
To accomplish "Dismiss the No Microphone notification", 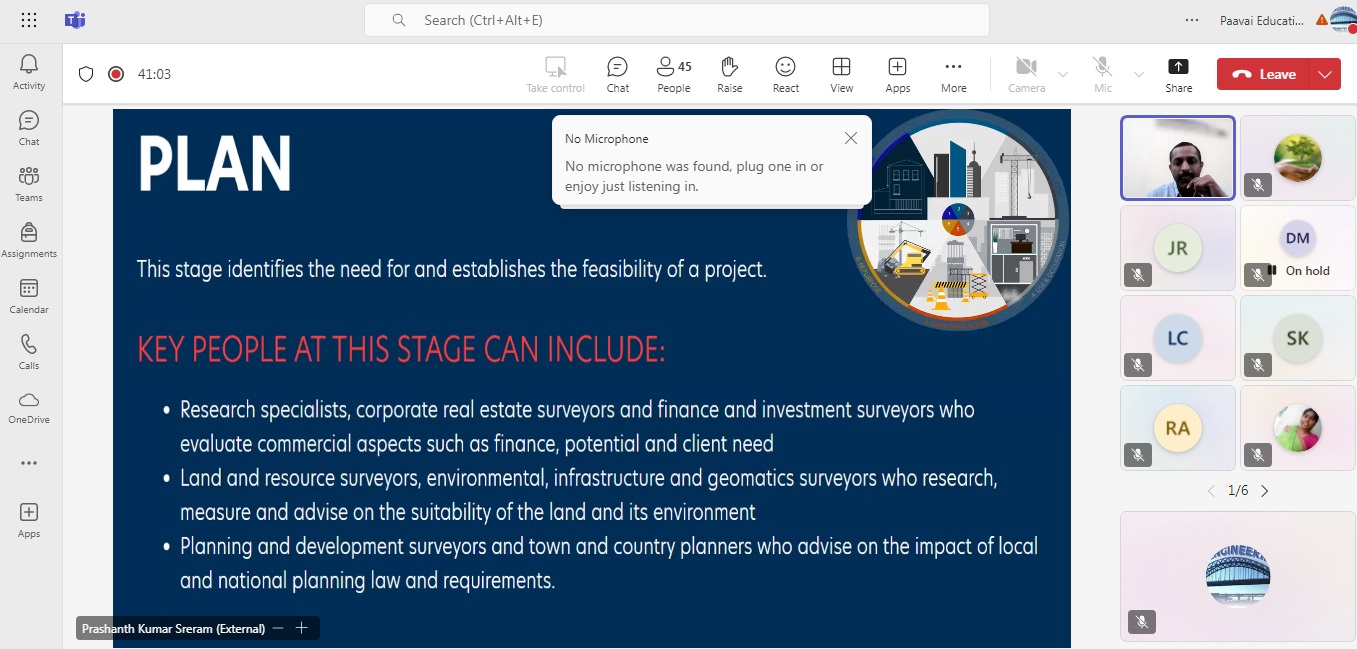I will click(x=850, y=139).
